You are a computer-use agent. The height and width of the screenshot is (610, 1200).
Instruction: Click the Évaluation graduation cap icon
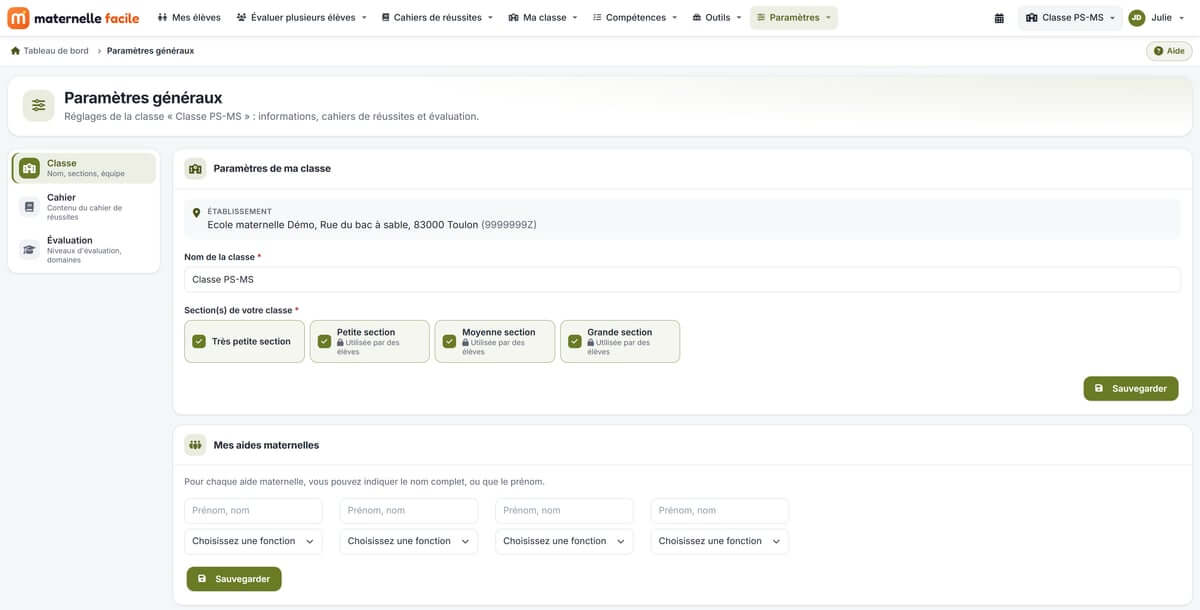coord(29,250)
